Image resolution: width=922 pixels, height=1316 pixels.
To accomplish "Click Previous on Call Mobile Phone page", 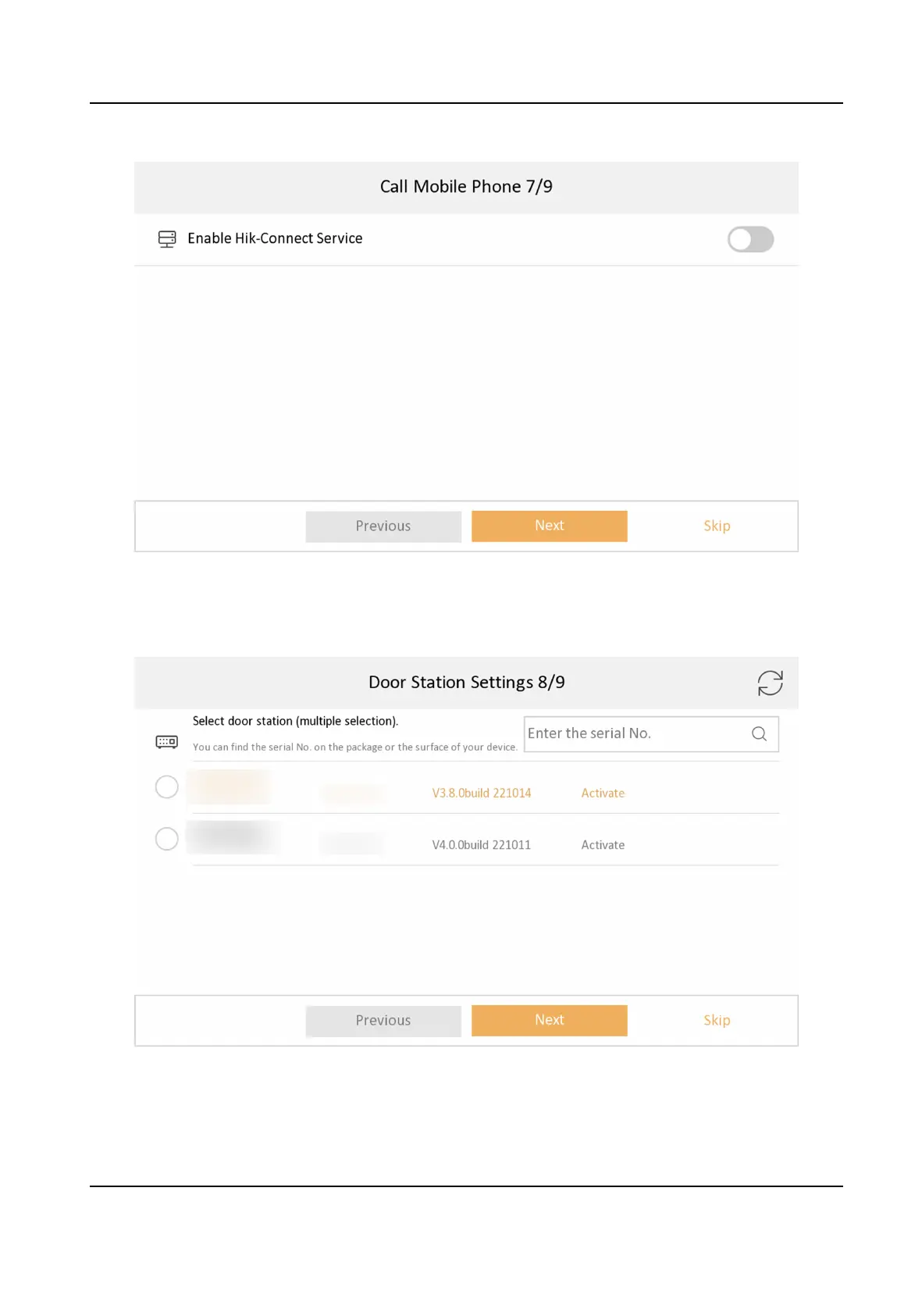I will (x=383, y=526).
